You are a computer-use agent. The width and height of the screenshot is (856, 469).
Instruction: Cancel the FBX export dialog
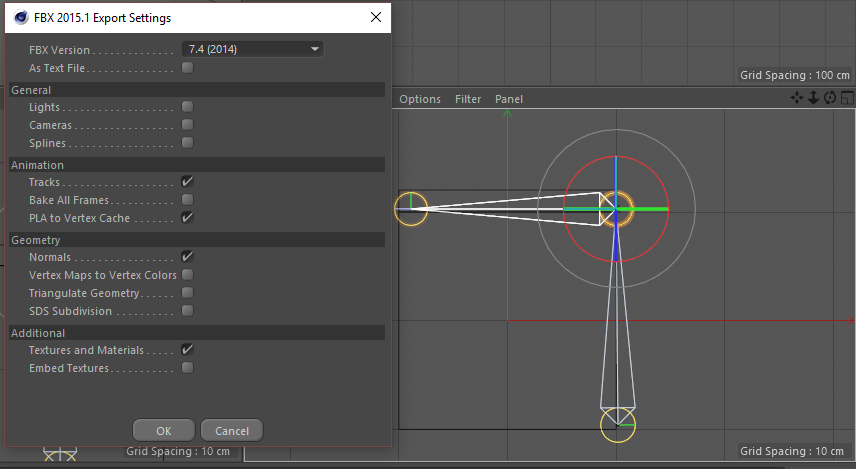coord(232,431)
